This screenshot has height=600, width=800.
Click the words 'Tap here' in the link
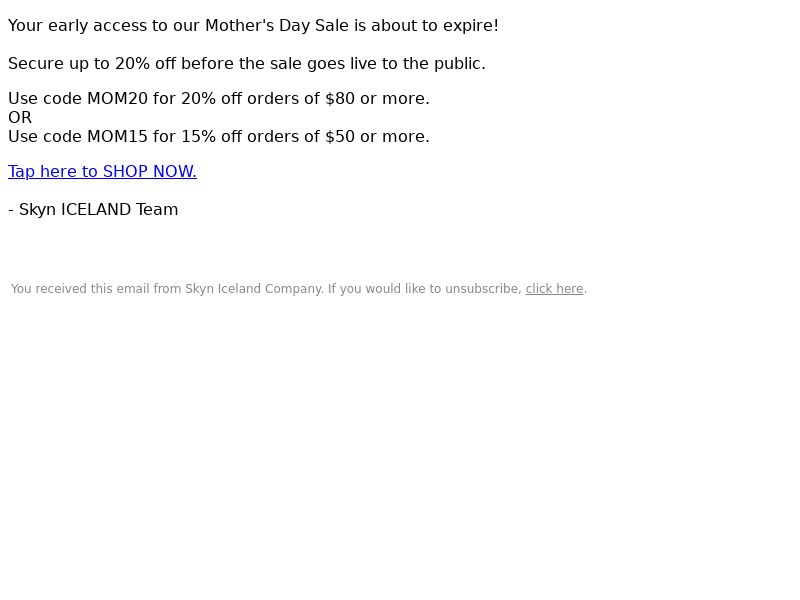42,171
